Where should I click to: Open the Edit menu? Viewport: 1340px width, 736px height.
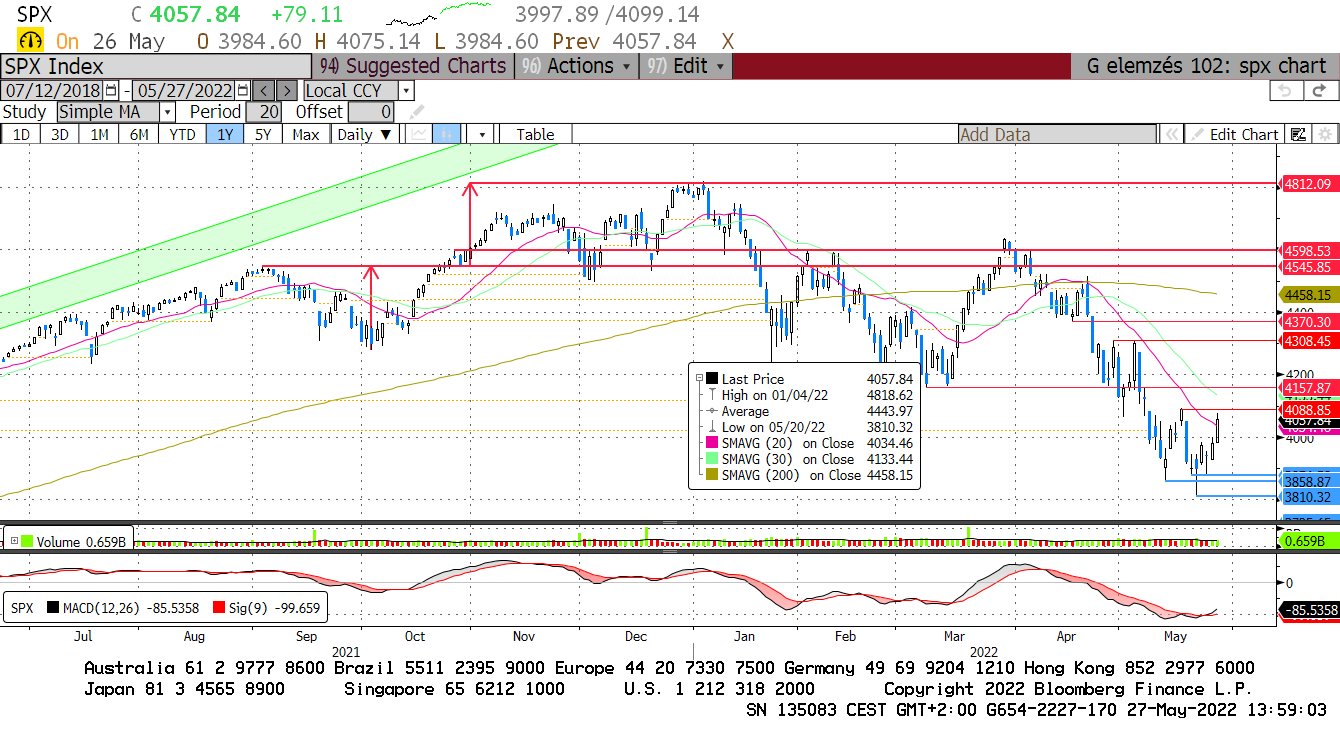click(x=686, y=66)
